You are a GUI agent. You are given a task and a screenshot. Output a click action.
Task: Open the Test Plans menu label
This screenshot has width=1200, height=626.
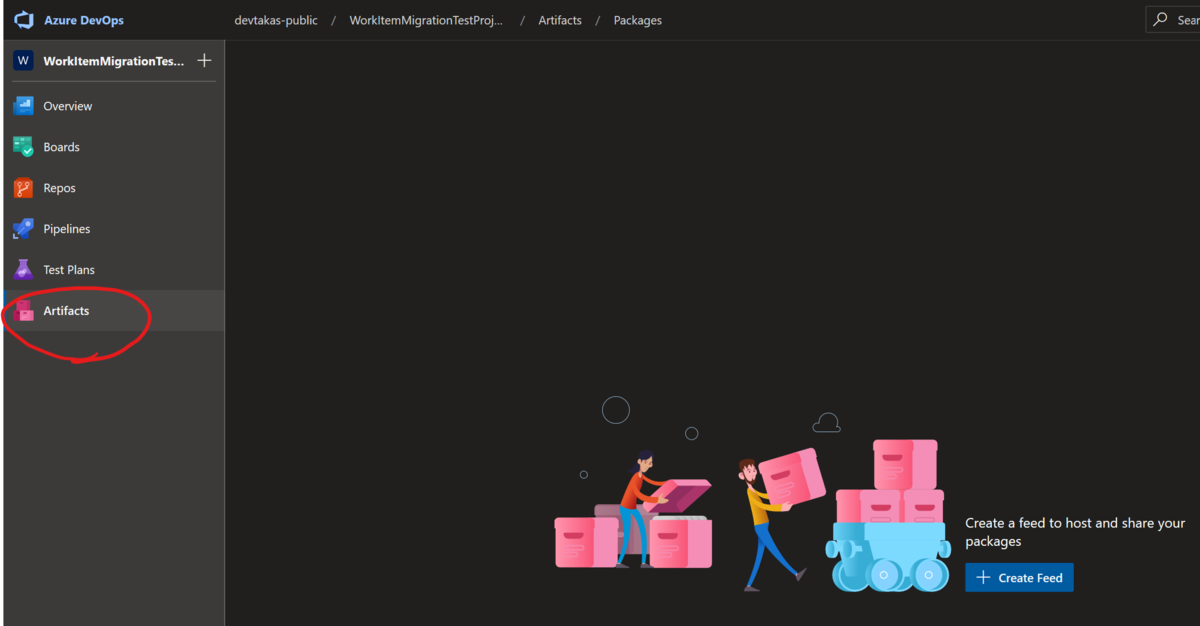pyautogui.click(x=69, y=270)
